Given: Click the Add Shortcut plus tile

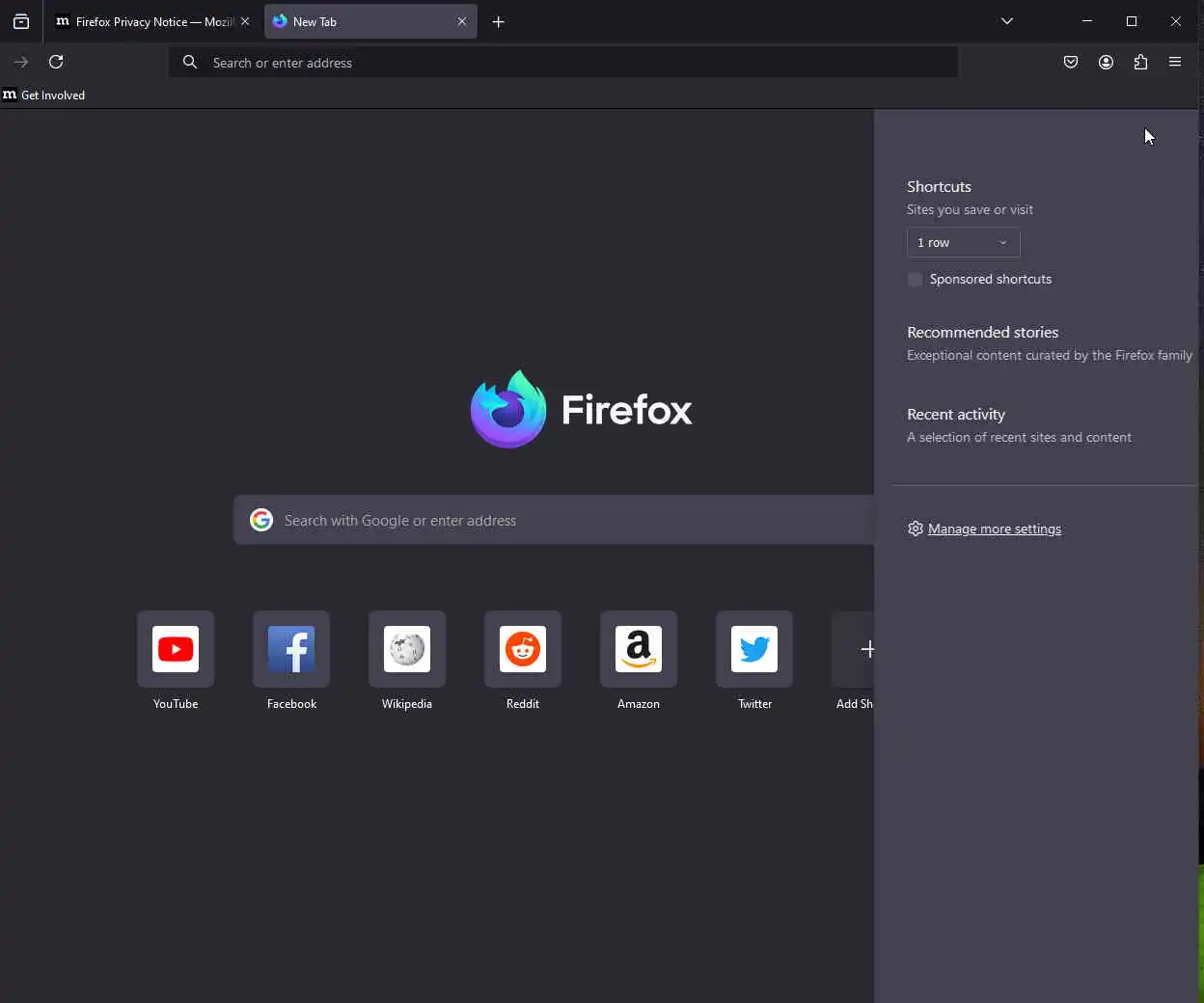Looking at the screenshot, I should point(854,650).
